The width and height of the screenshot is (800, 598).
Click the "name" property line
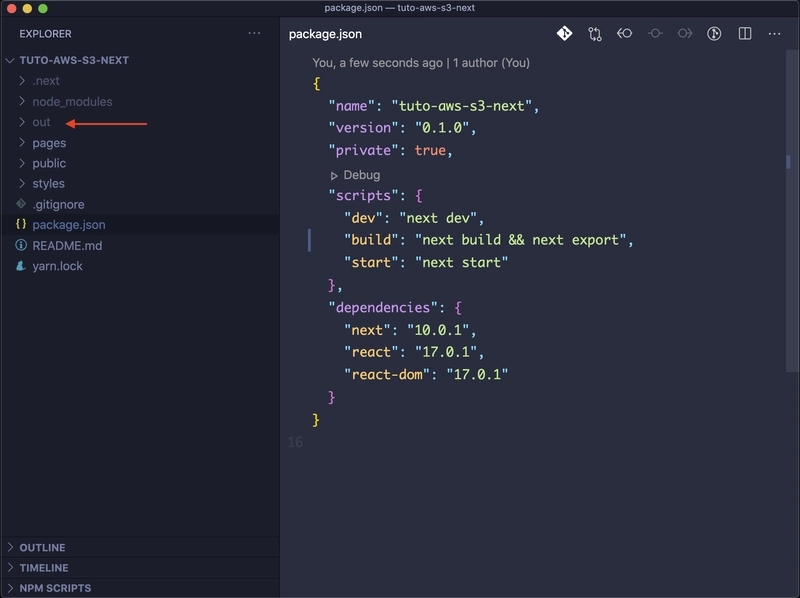tap(434, 106)
